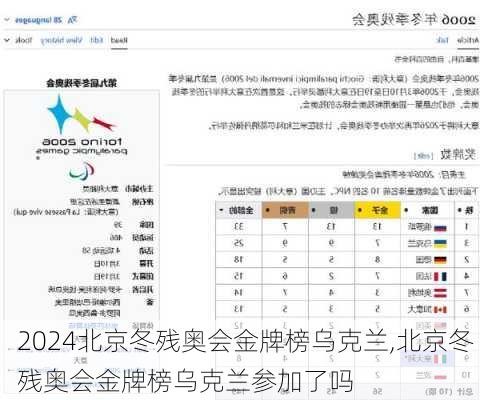Select total medals cell showing 15
The width and height of the screenshot is (492, 400).
click(239, 276)
